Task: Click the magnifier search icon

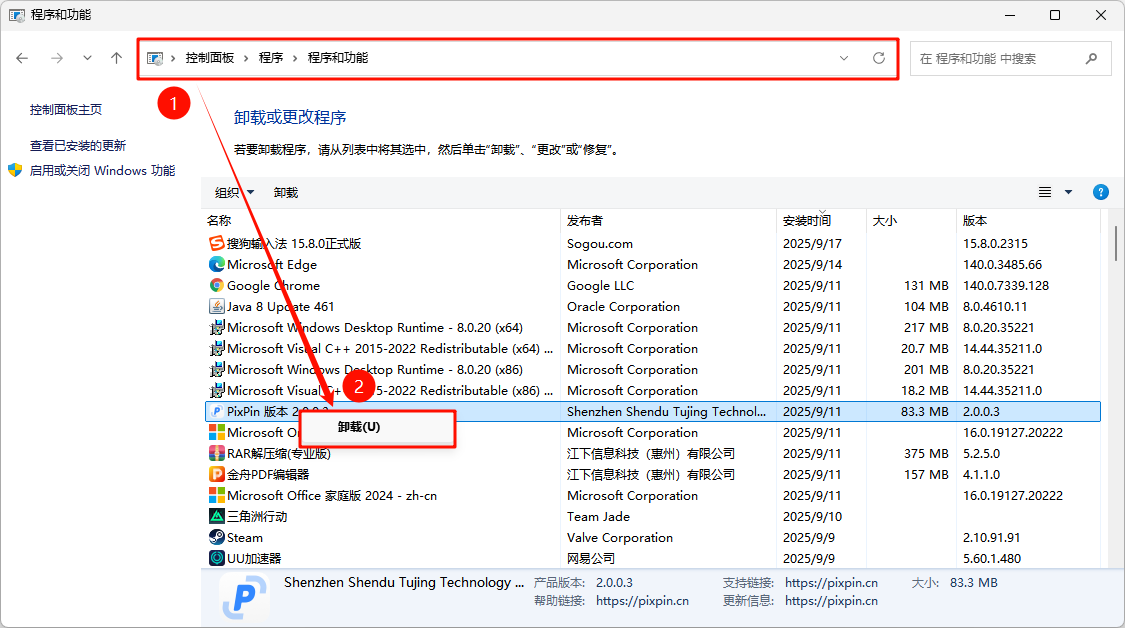Action: coord(1091,58)
